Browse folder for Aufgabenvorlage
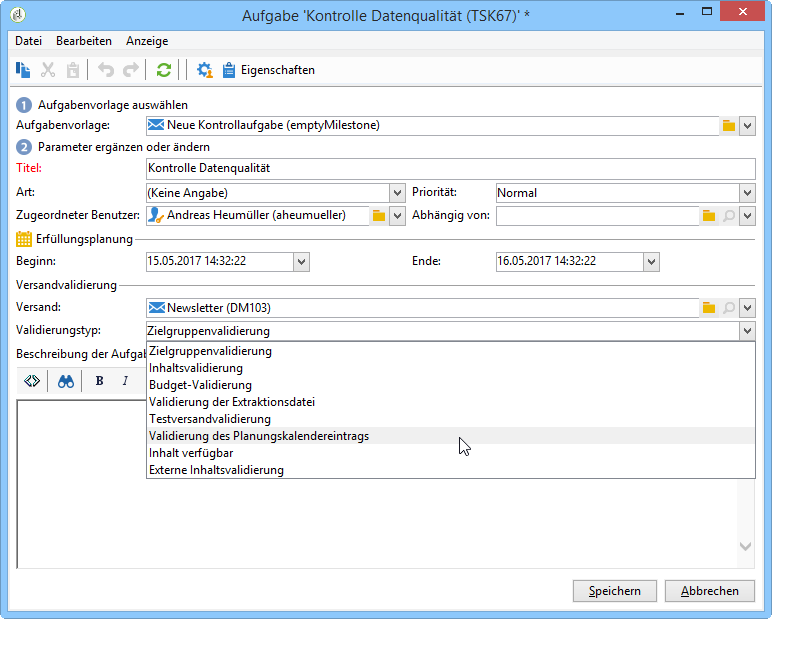 (729, 126)
